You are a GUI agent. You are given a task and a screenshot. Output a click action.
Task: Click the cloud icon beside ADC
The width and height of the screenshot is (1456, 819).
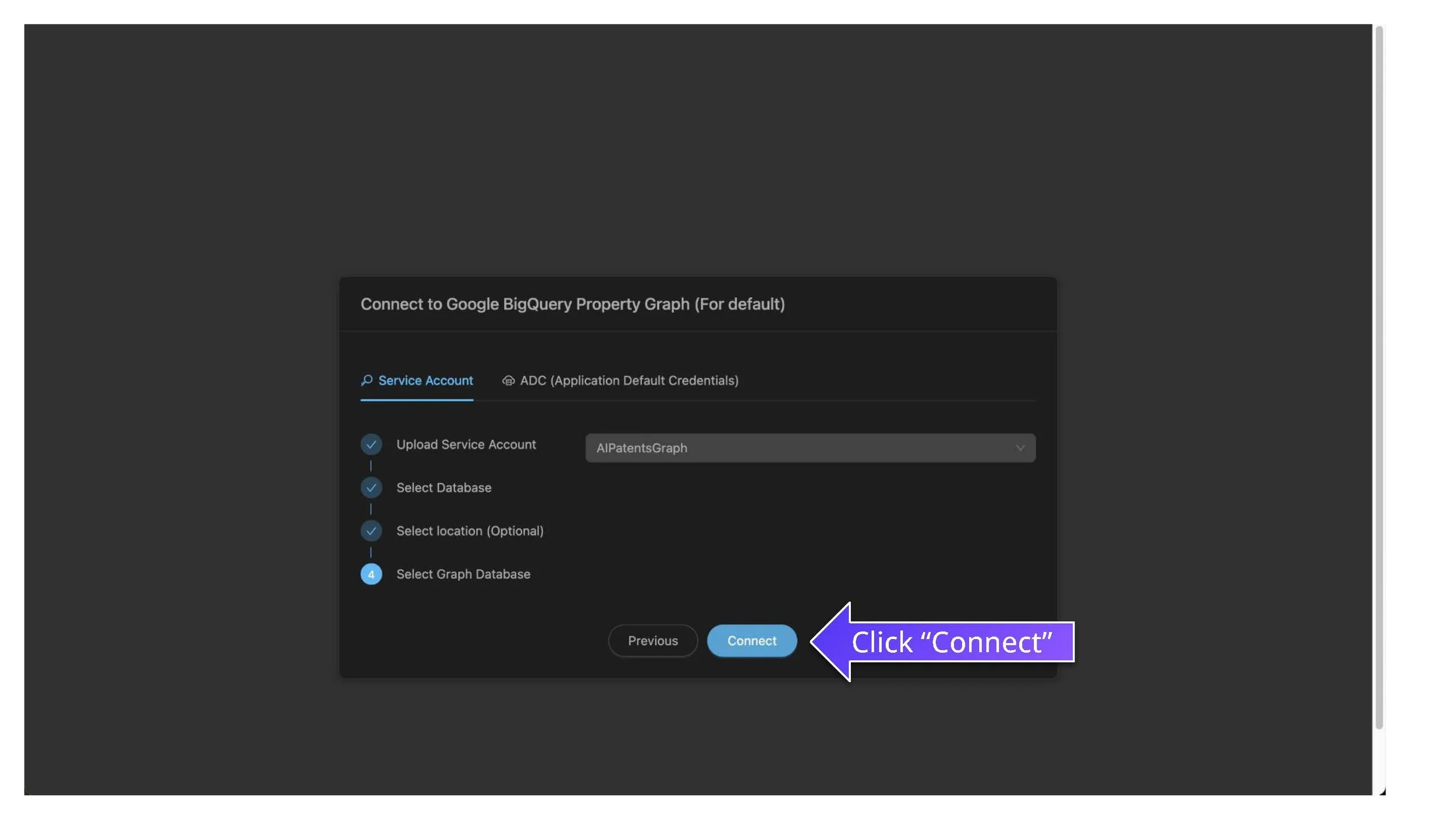click(508, 380)
